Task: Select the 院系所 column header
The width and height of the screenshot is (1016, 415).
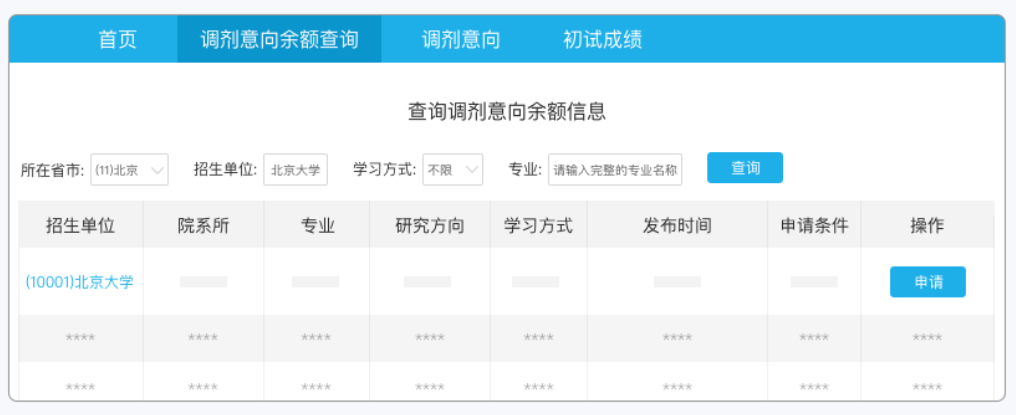Action: tap(203, 225)
